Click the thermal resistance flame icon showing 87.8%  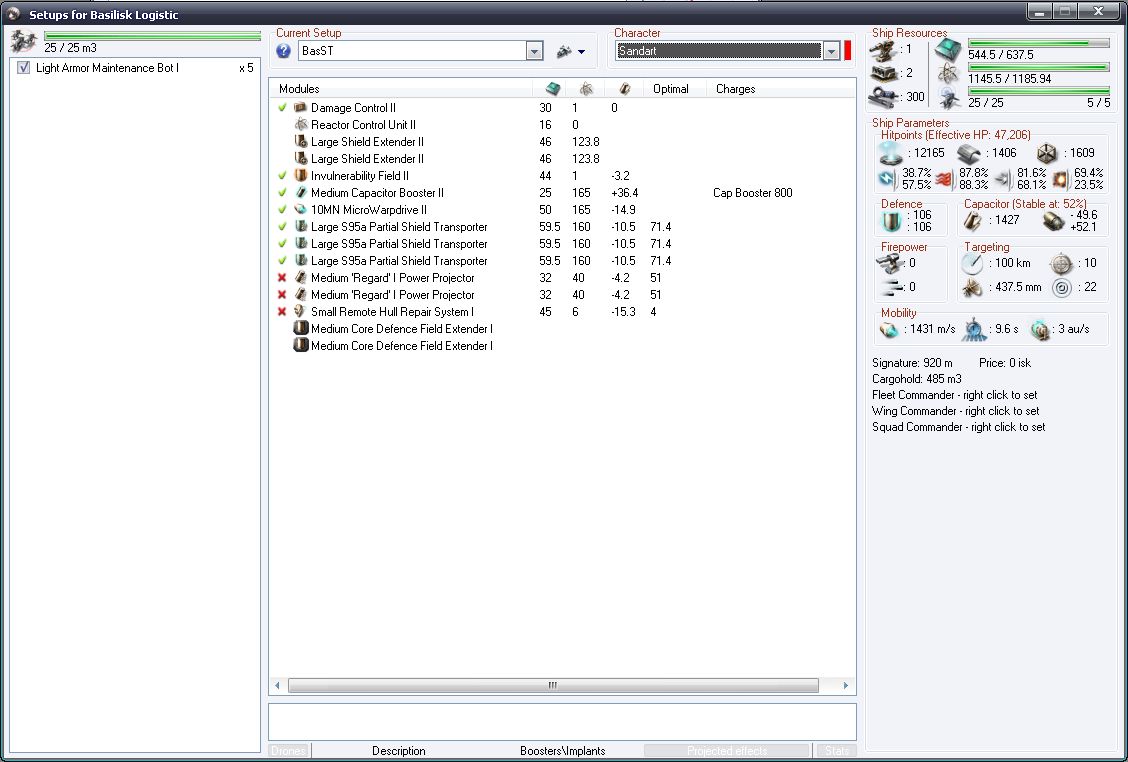pos(945,178)
